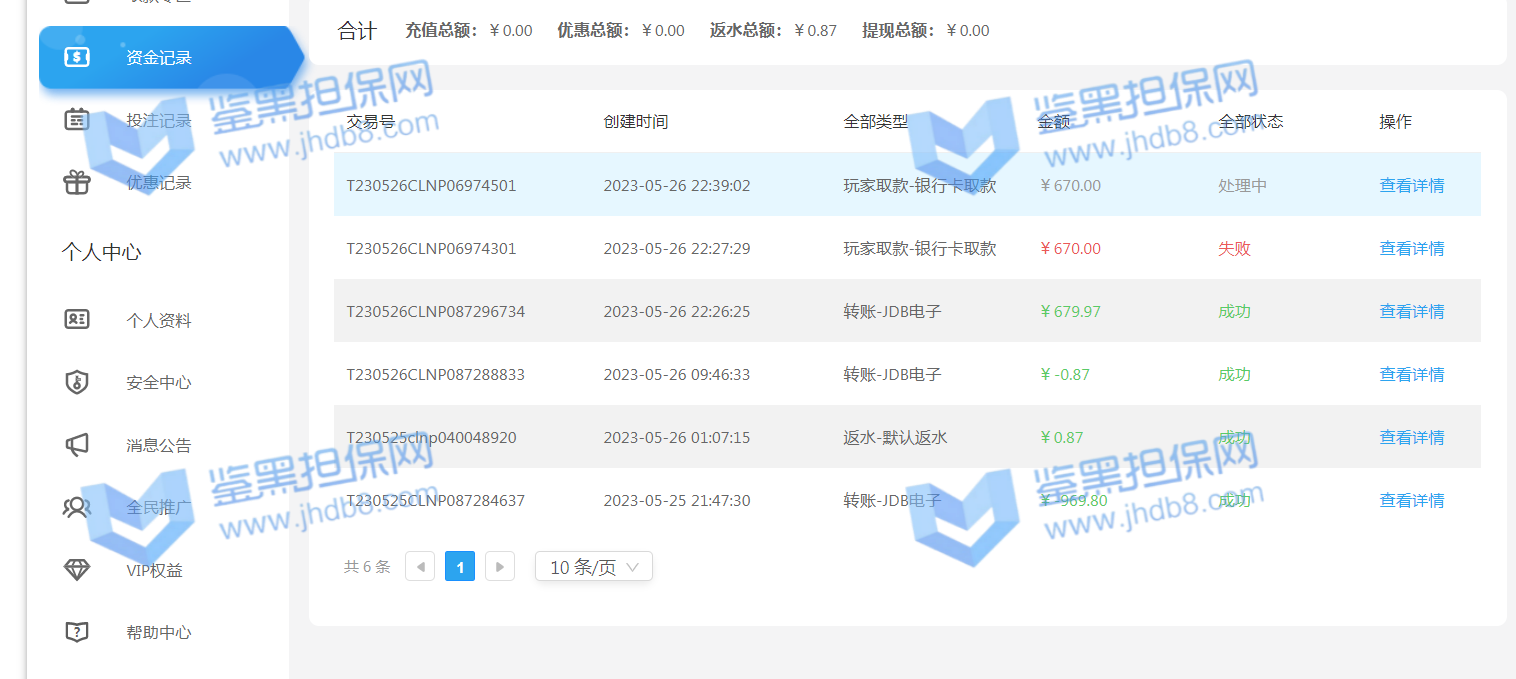Go to next page arrow in pagination
Image resolution: width=1516 pixels, height=679 pixels.
pyautogui.click(x=500, y=567)
